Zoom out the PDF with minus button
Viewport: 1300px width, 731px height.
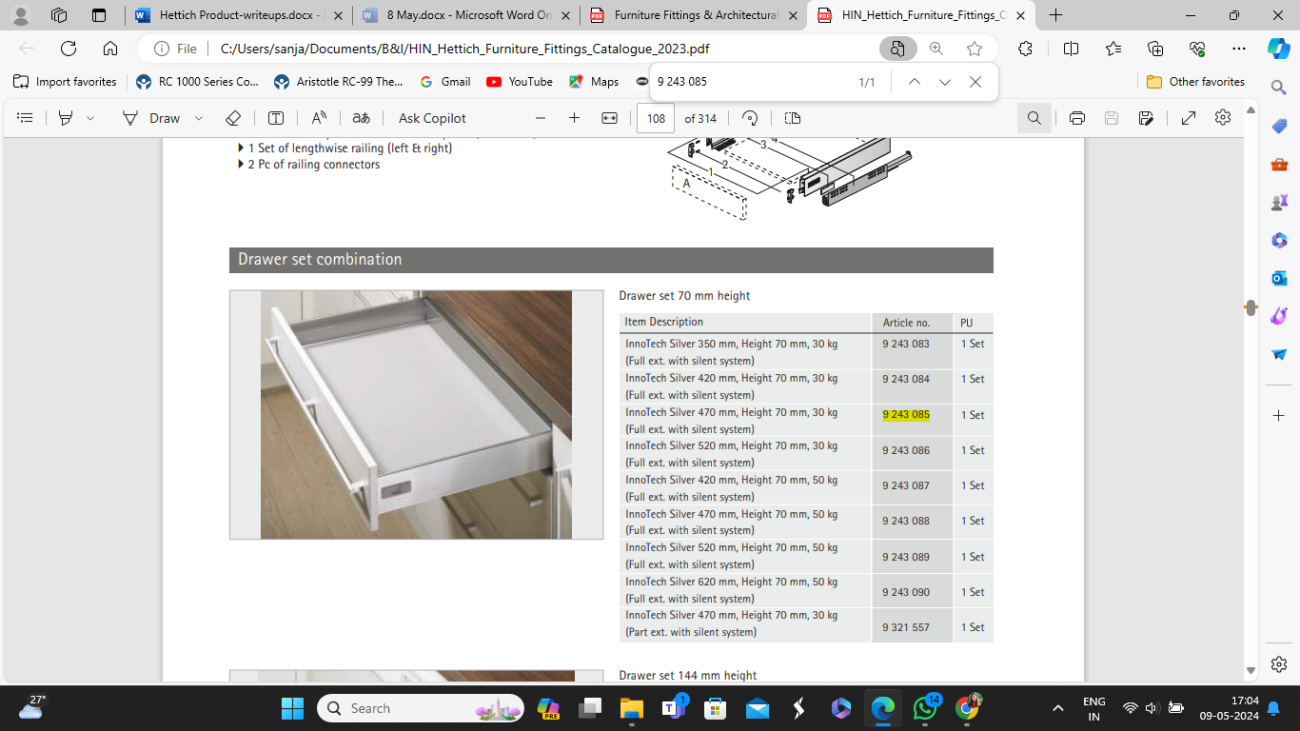(x=540, y=118)
